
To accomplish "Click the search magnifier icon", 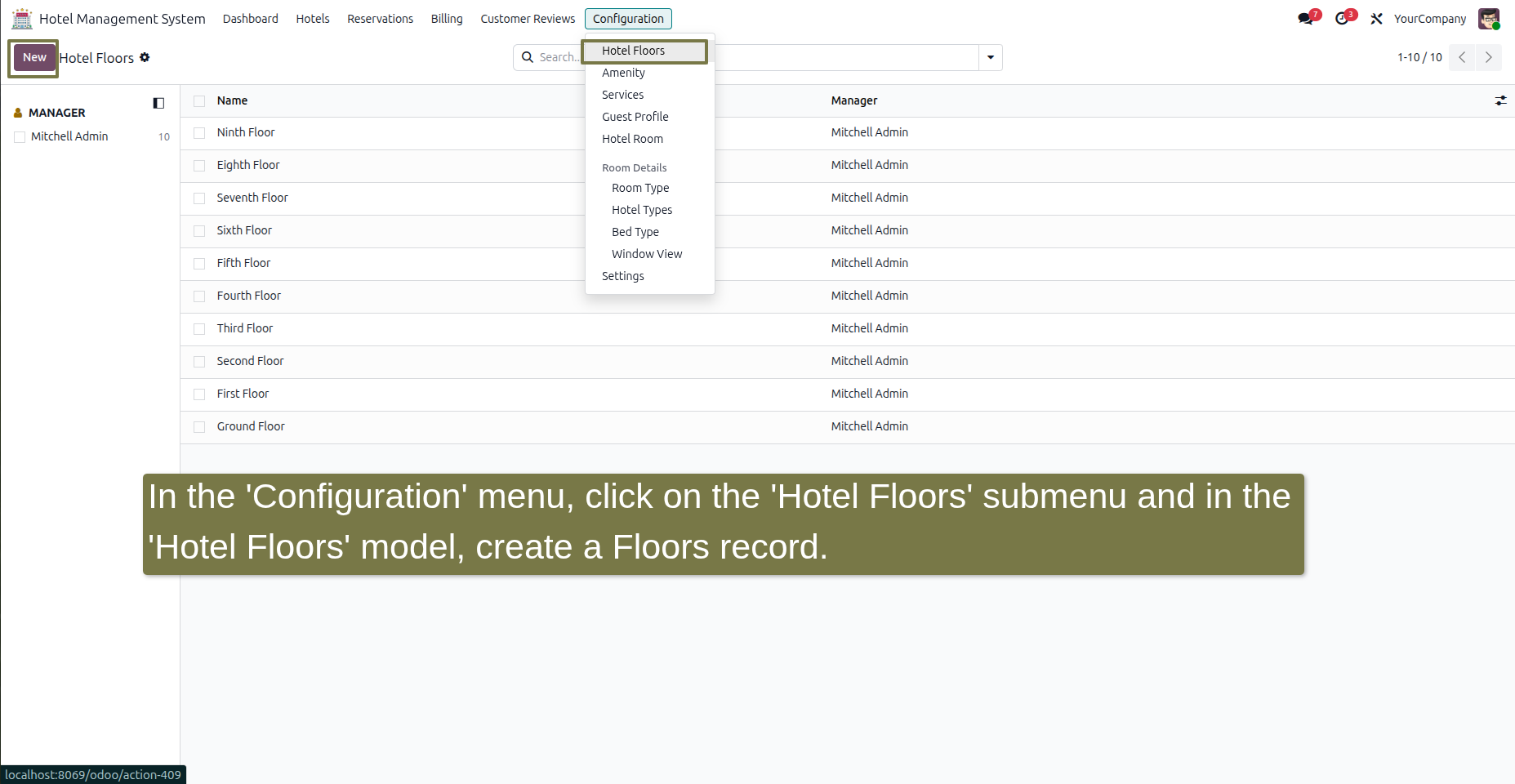I will pos(528,57).
